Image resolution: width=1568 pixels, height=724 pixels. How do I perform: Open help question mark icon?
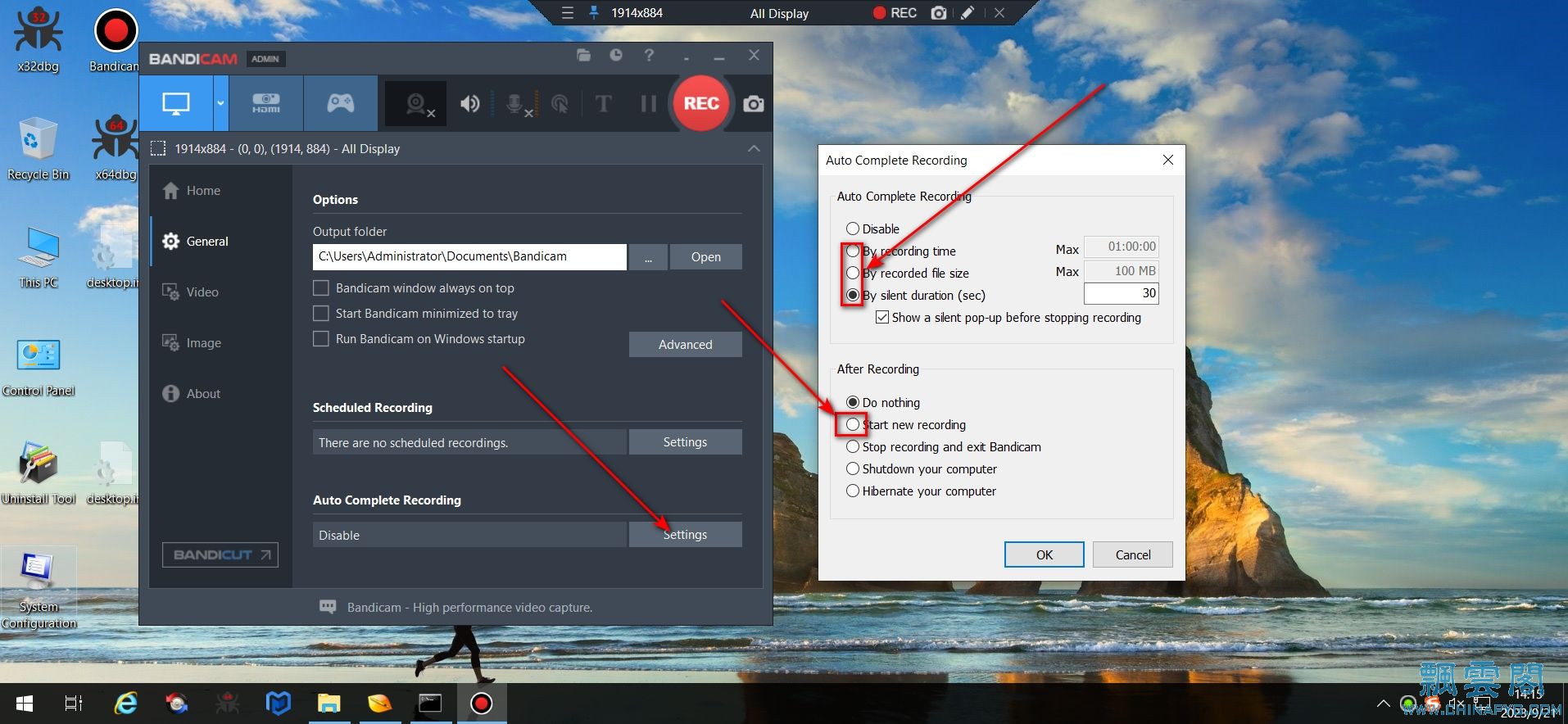click(649, 55)
